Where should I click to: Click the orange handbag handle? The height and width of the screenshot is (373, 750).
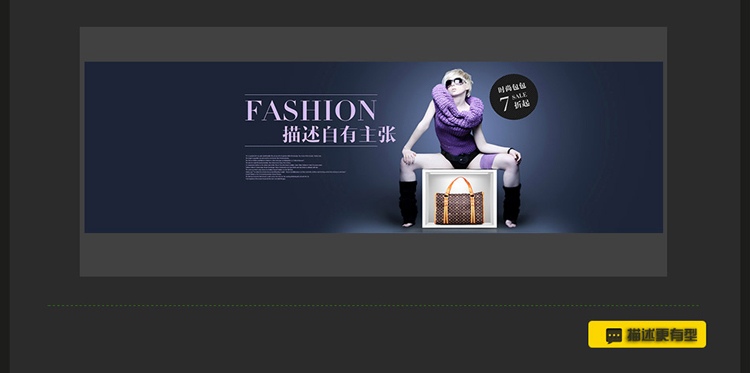pos(459,186)
